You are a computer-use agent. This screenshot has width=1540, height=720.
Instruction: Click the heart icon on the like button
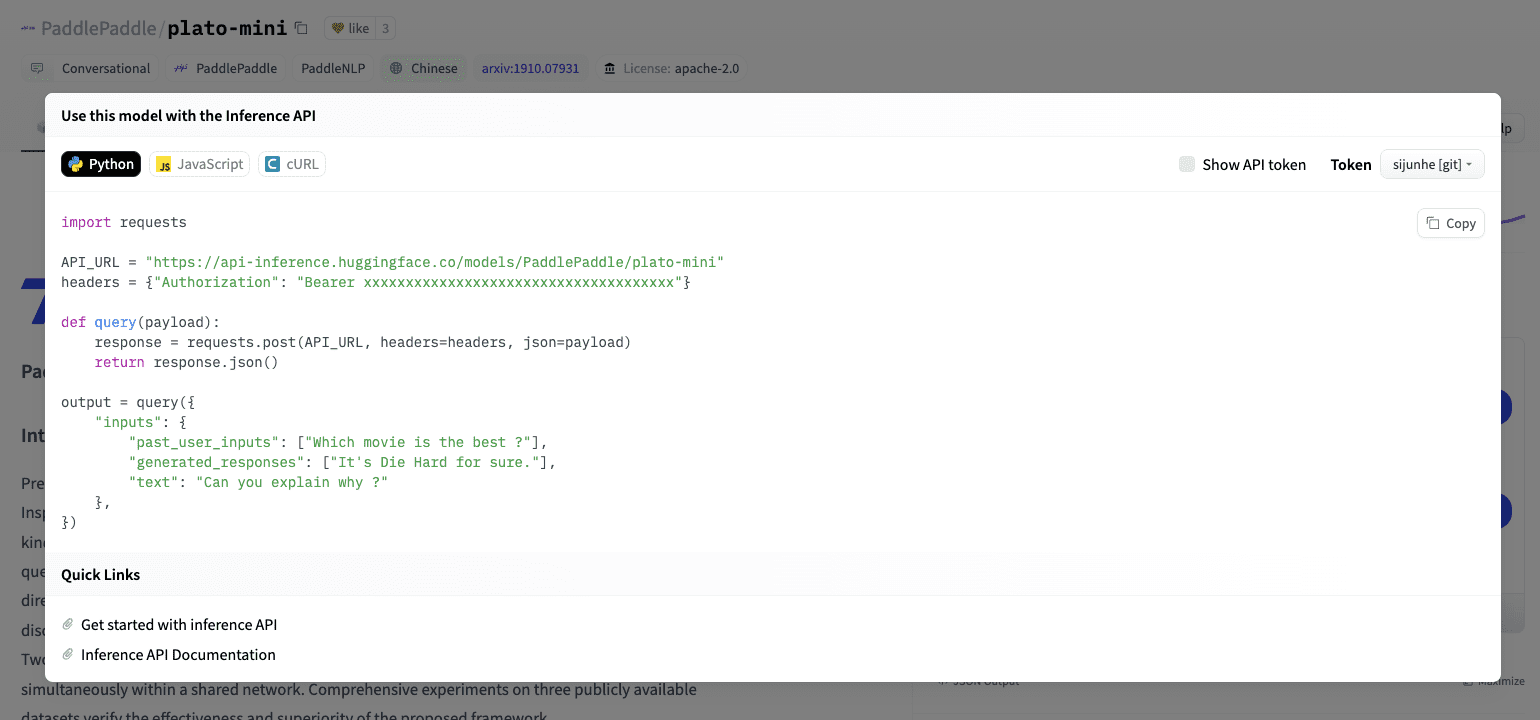click(x=338, y=28)
